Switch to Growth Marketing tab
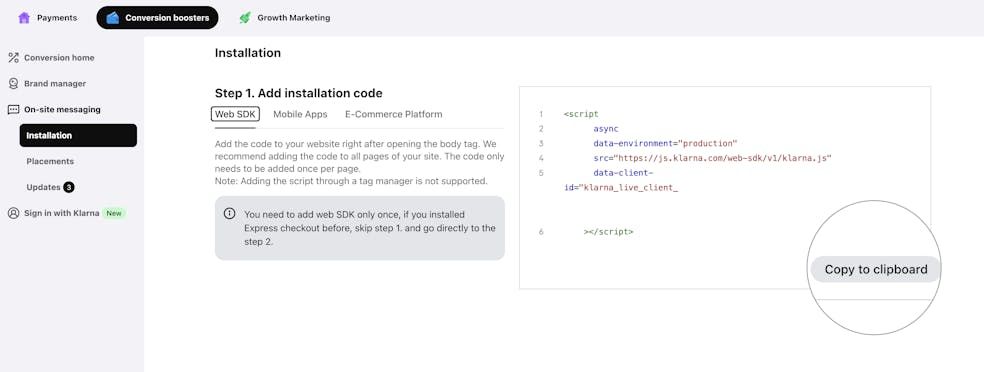The width and height of the screenshot is (984, 372). click(x=285, y=18)
